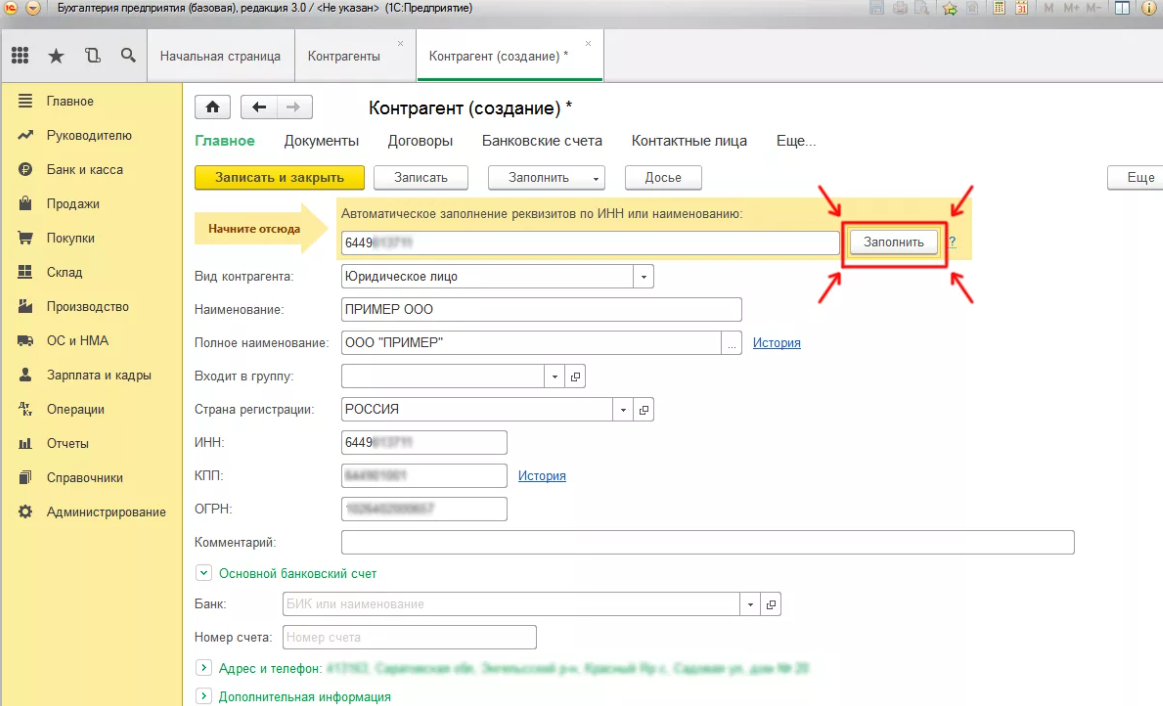Open calendar icon in title bar
This screenshot has height=706, width=1163.
pyautogui.click(x=1021, y=8)
